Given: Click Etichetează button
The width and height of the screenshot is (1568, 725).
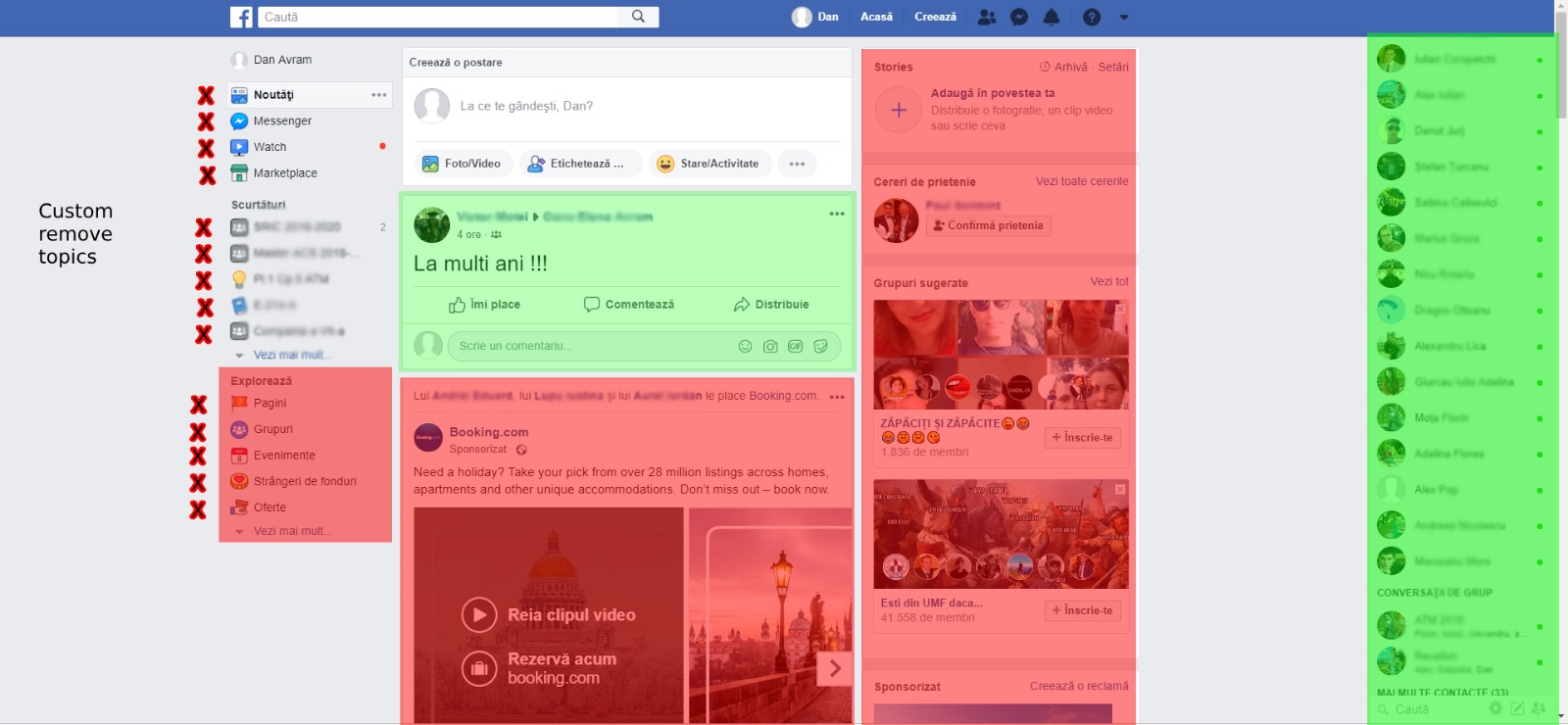Looking at the screenshot, I should [580, 164].
